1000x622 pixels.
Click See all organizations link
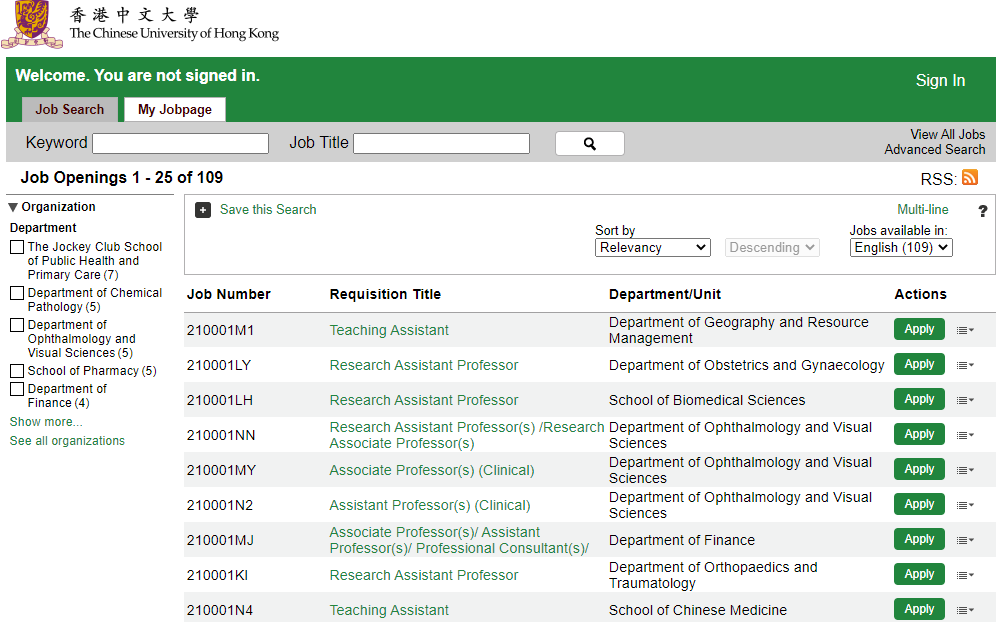point(67,441)
